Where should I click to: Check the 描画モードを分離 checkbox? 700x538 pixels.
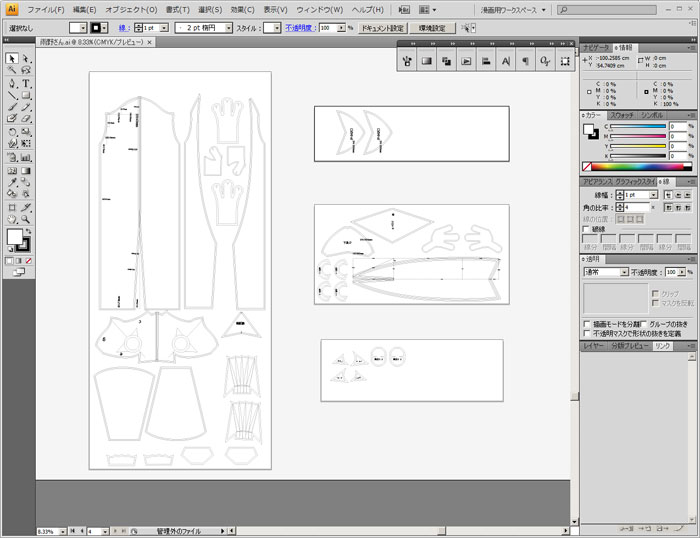pyautogui.click(x=587, y=325)
